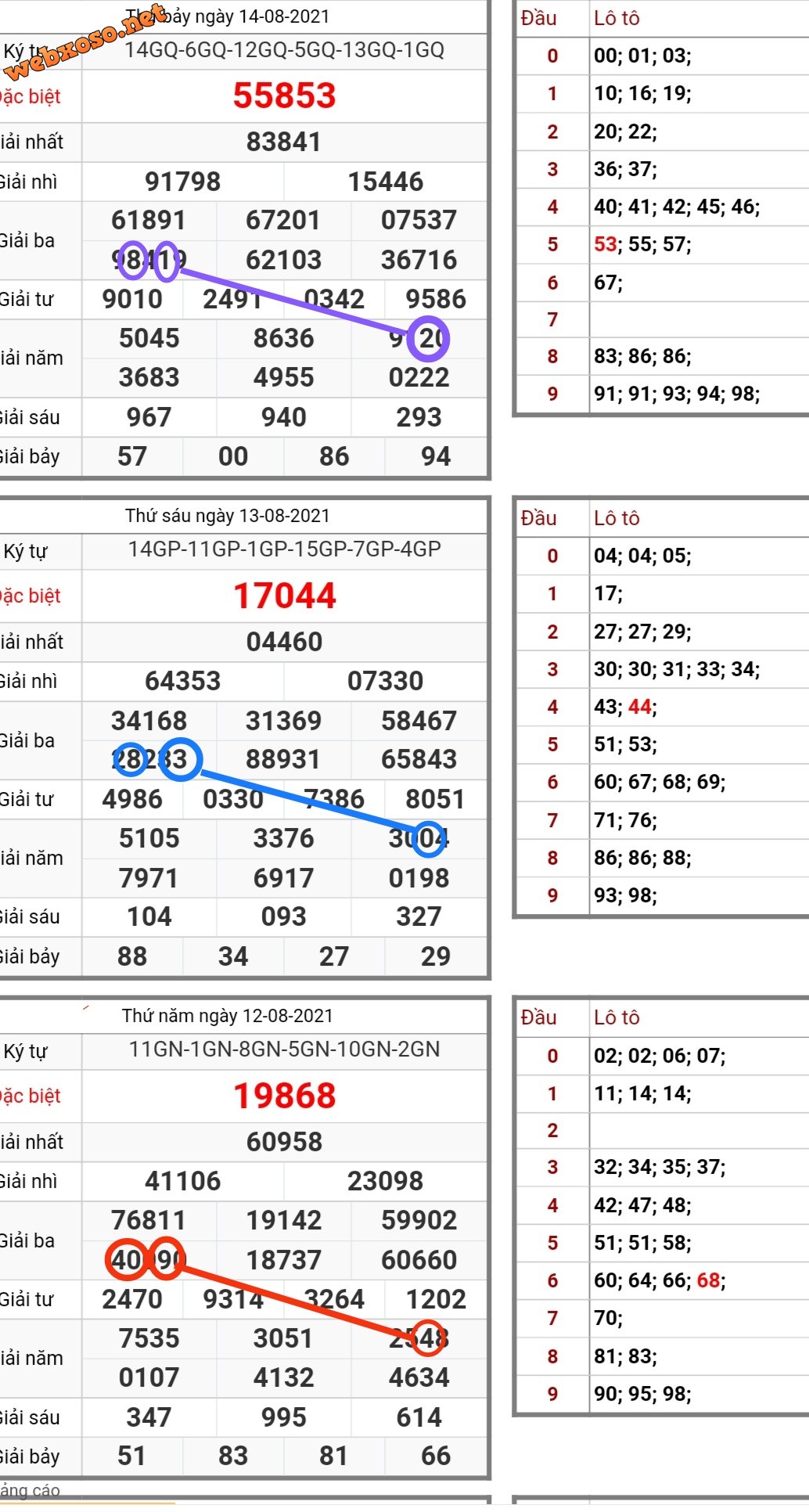The image size is (809, 1512).
Task: Select special prize number 55853
Action: click(285, 95)
